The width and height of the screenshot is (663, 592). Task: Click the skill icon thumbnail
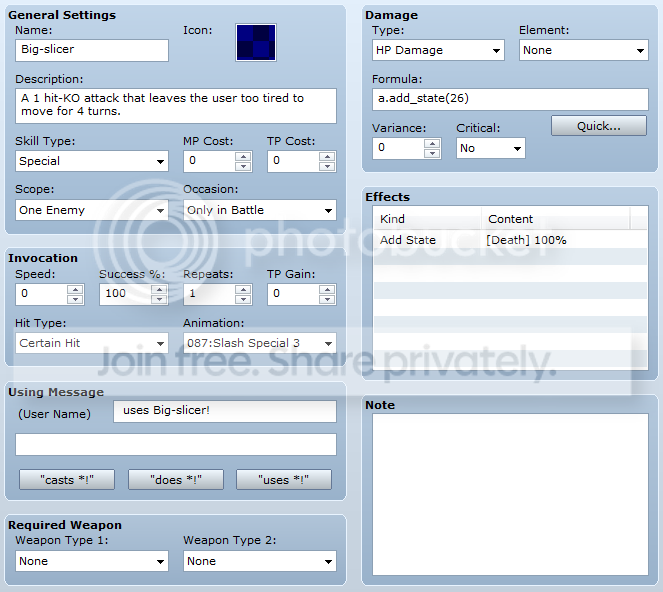[256, 42]
